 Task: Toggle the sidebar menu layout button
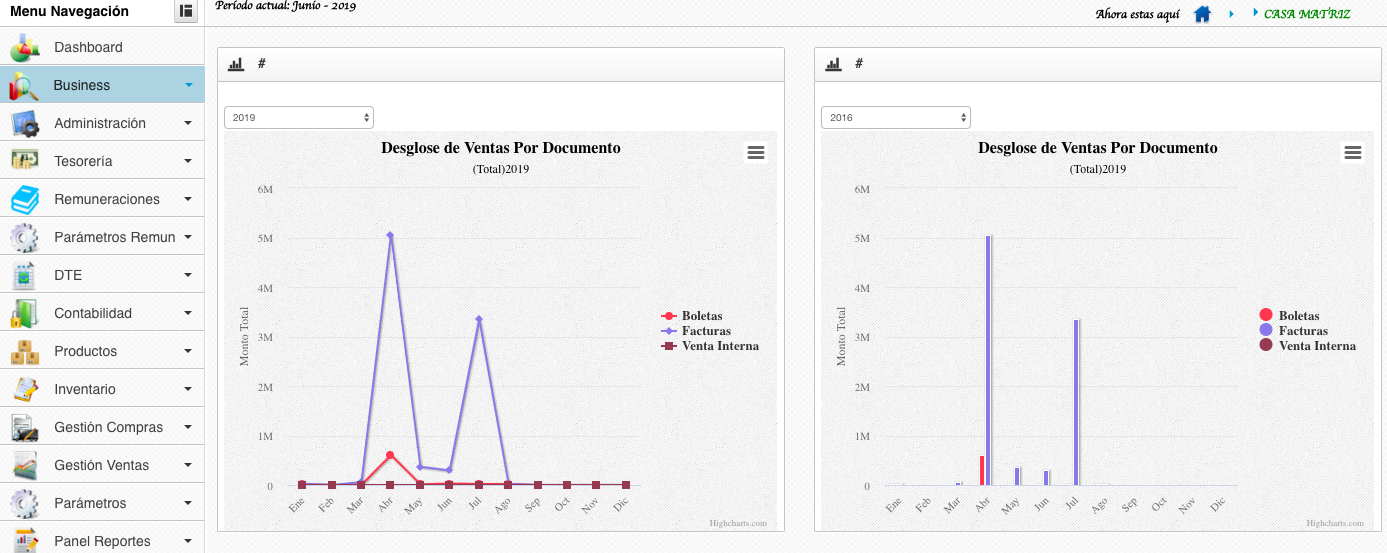pos(186,11)
